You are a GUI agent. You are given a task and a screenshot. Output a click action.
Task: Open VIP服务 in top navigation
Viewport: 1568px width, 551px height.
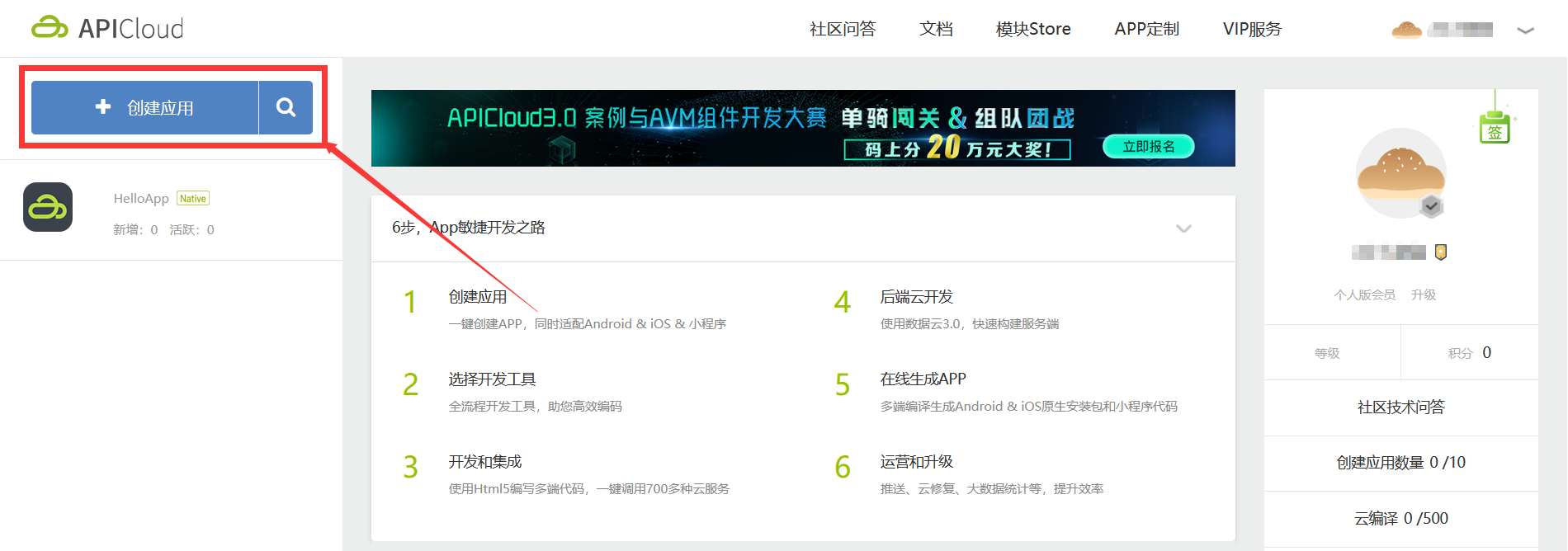(1252, 29)
